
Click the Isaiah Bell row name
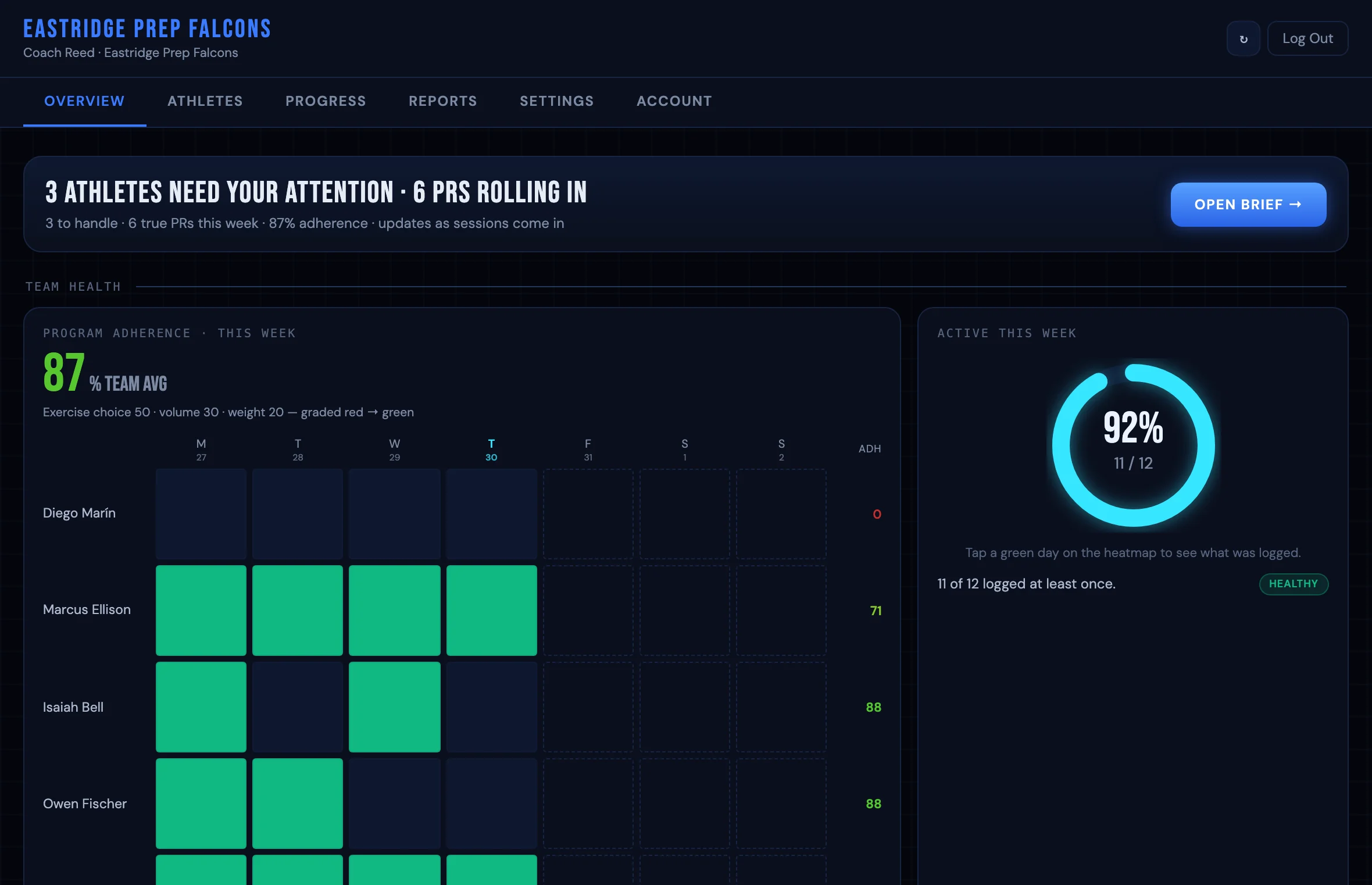point(73,707)
